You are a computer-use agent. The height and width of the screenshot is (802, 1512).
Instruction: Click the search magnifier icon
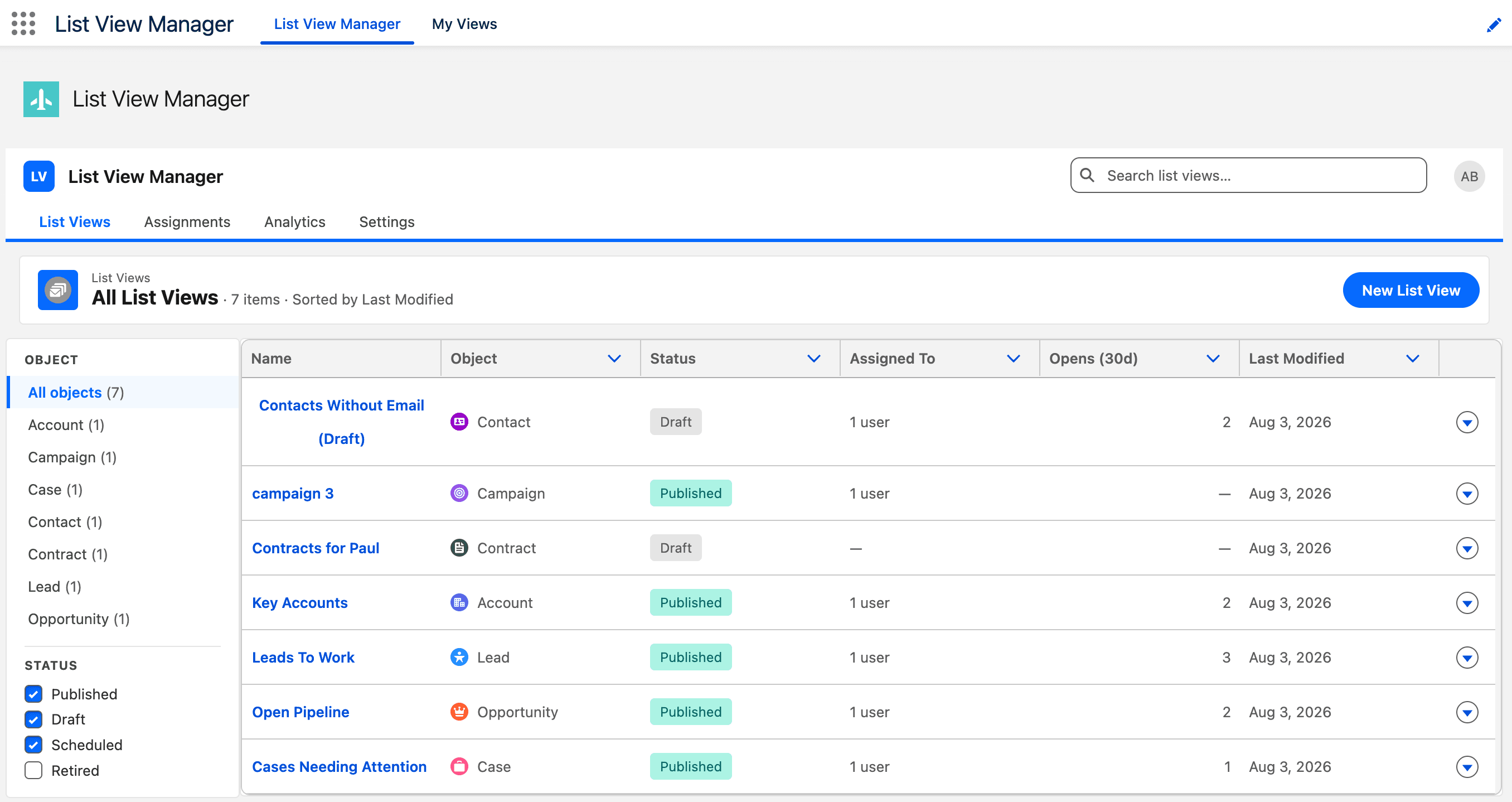pos(1087,175)
